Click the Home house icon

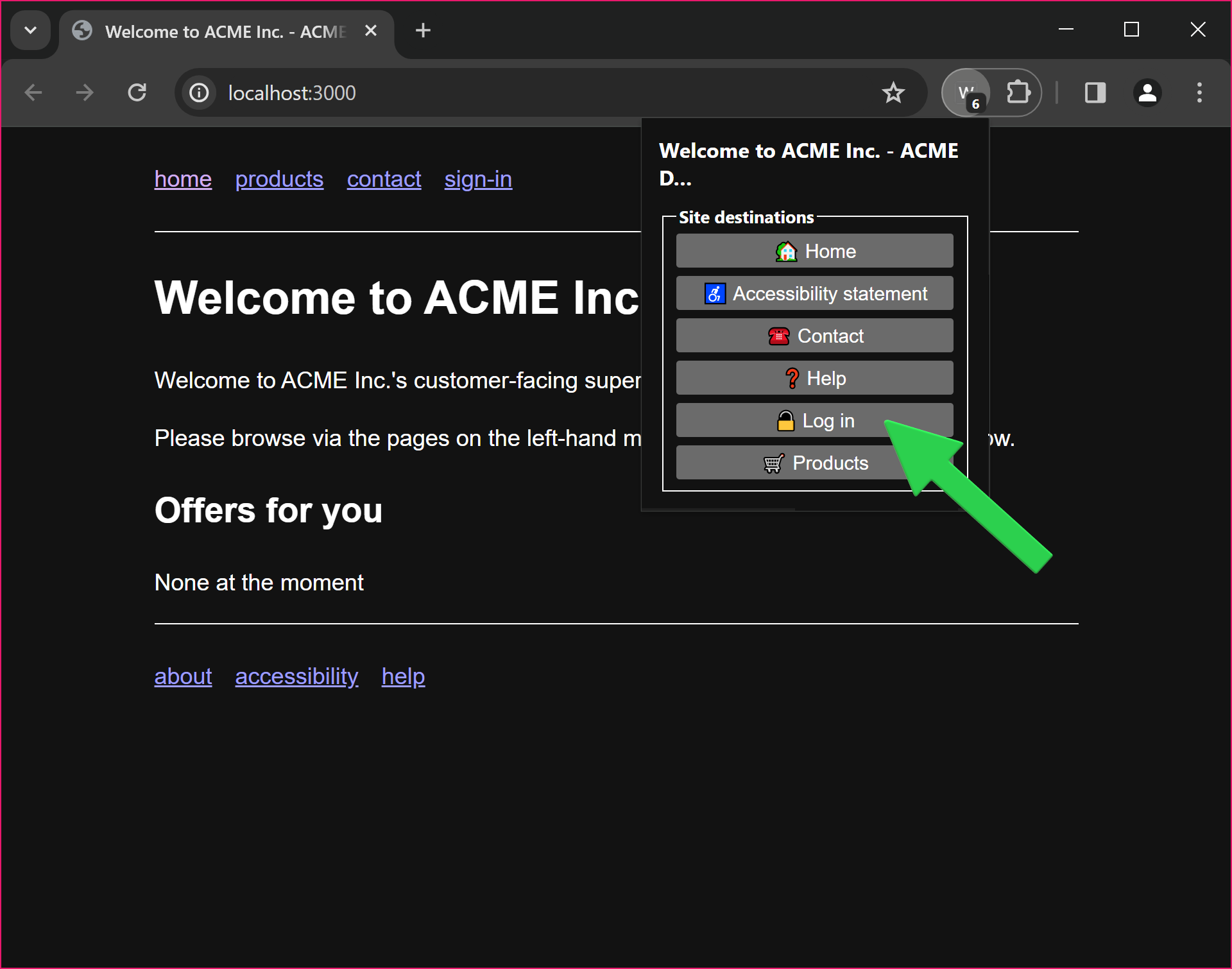pyautogui.click(x=785, y=251)
